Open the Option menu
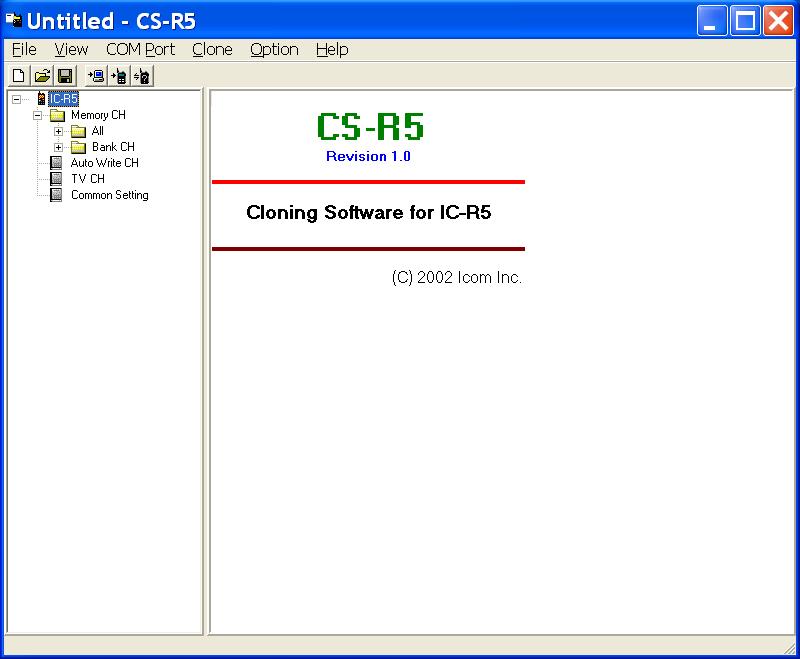Image resolution: width=800 pixels, height=659 pixels. 274,49
